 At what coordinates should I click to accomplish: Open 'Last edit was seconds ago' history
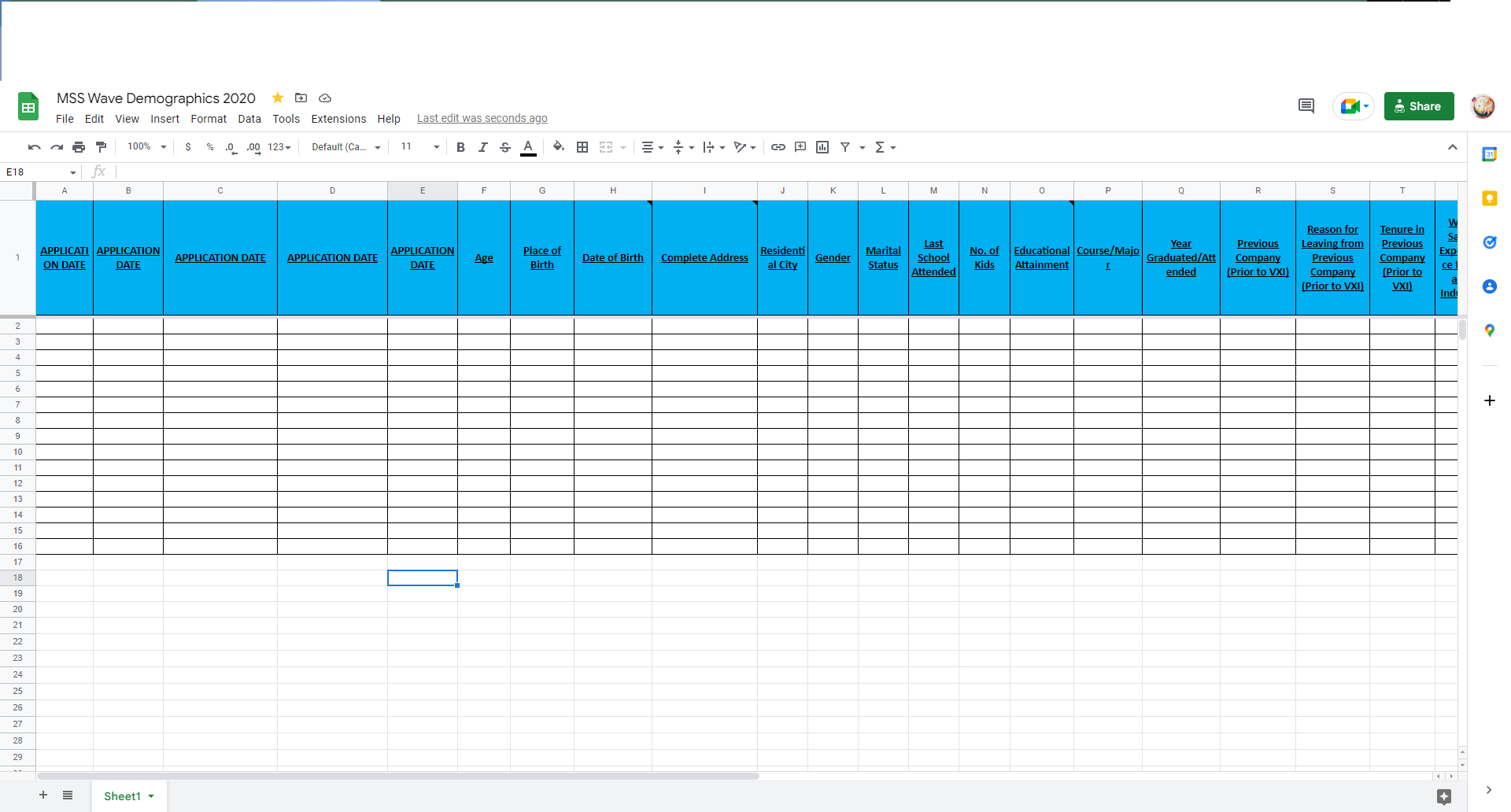tap(482, 118)
